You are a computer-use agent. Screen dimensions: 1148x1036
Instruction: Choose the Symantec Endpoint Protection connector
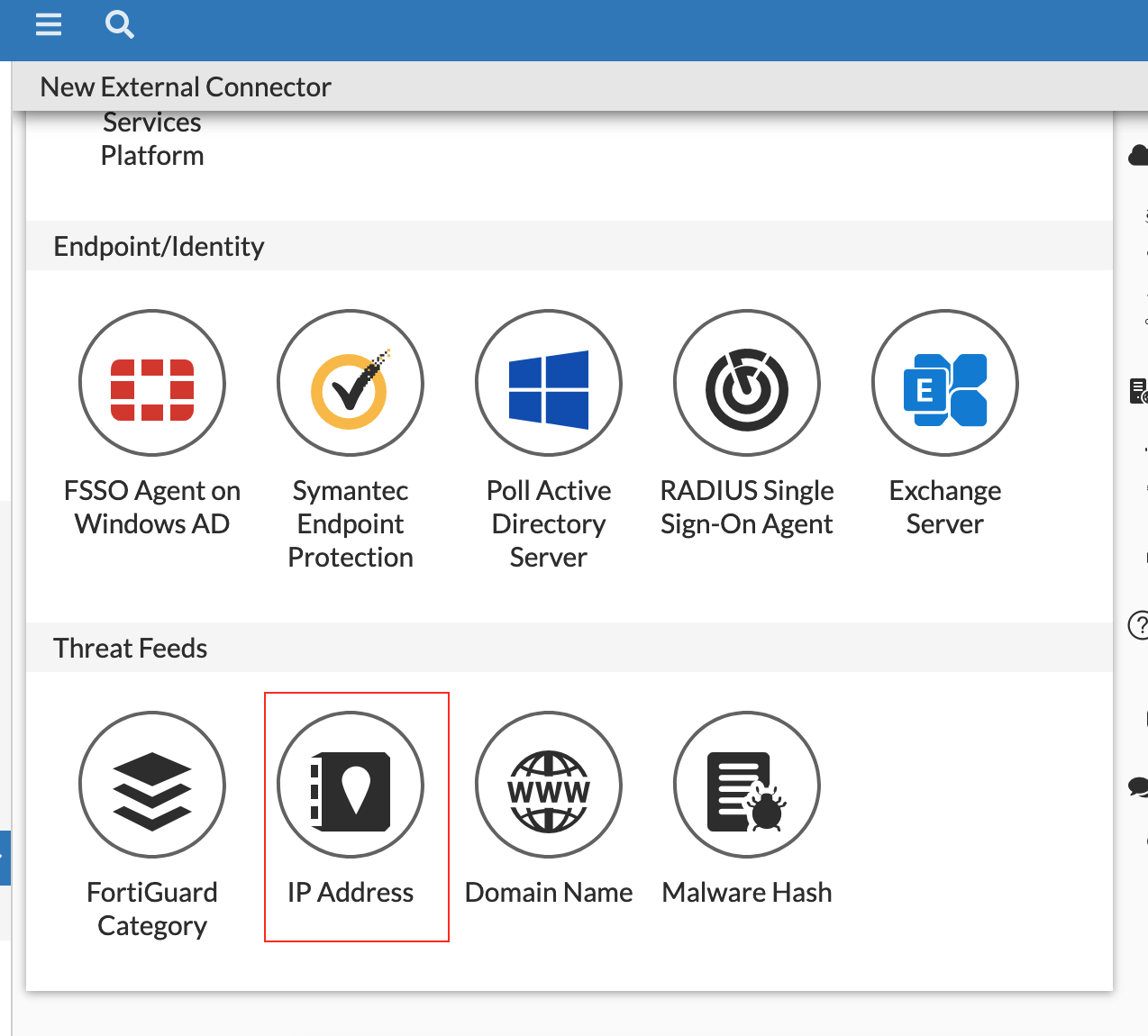pos(350,383)
